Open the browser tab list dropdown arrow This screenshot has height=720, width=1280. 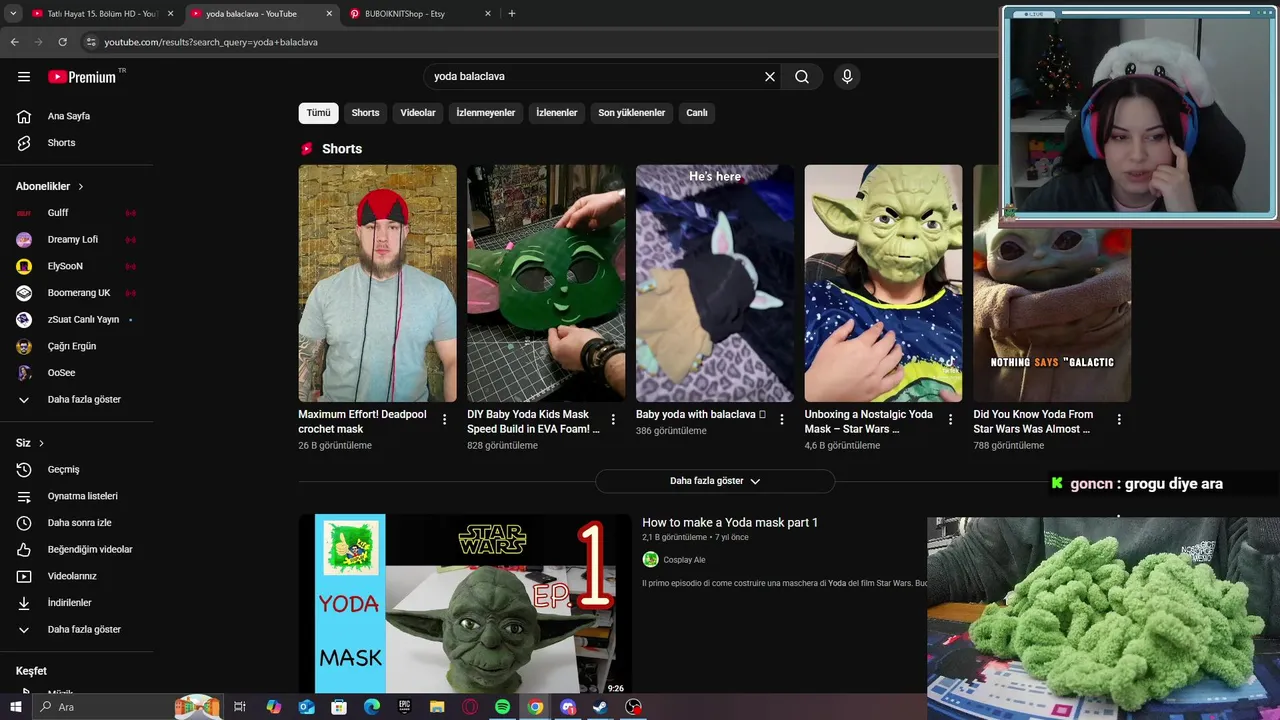coord(13,14)
